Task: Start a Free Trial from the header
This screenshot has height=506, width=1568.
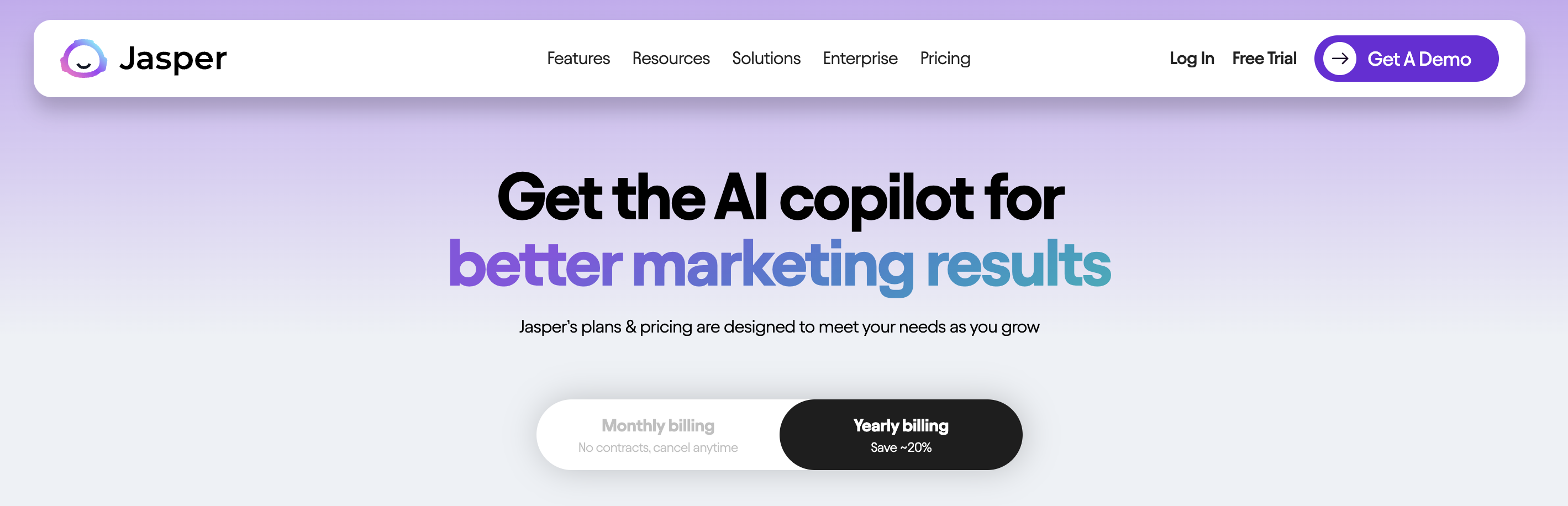Action: click(x=1264, y=59)
